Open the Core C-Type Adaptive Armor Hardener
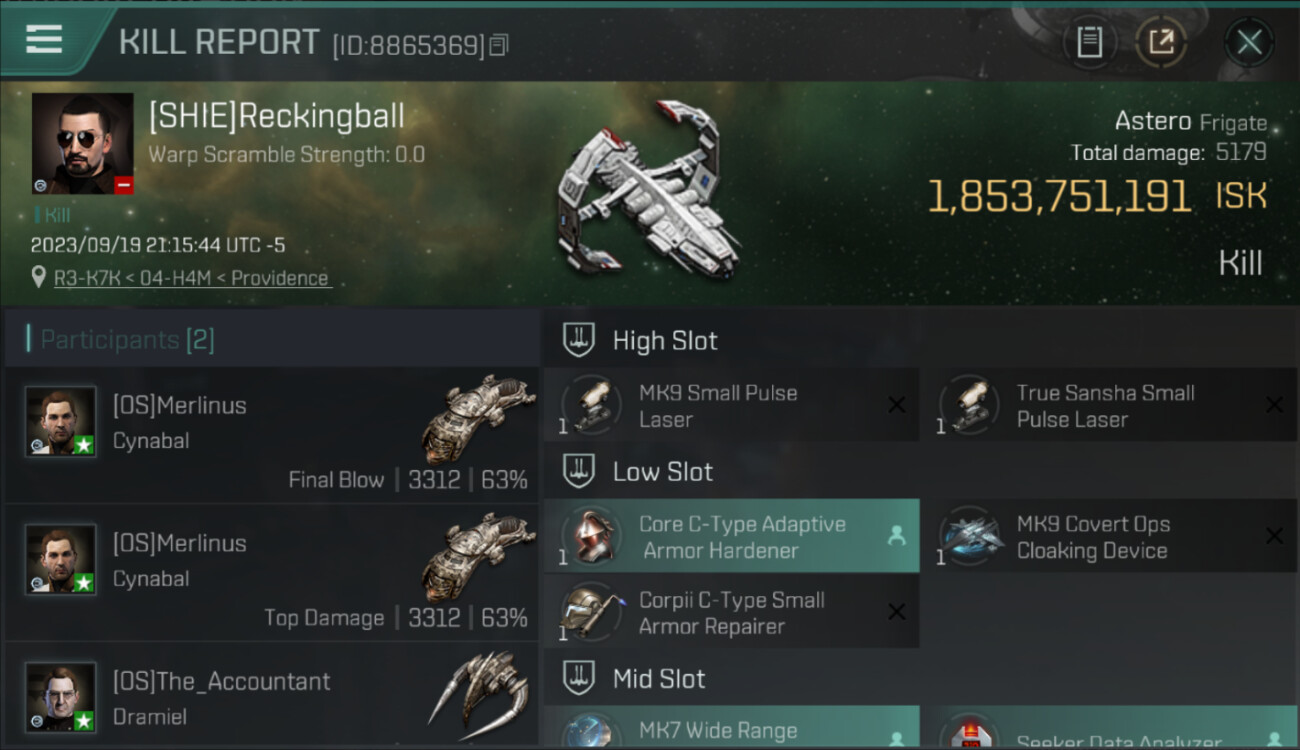Screen dimensions: 1300x750 [731, 536]
